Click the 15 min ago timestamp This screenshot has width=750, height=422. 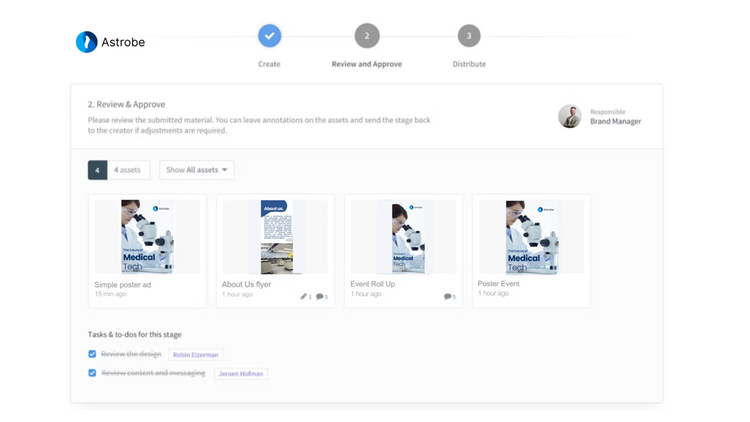pyautogui.click(x=110, y=294)
